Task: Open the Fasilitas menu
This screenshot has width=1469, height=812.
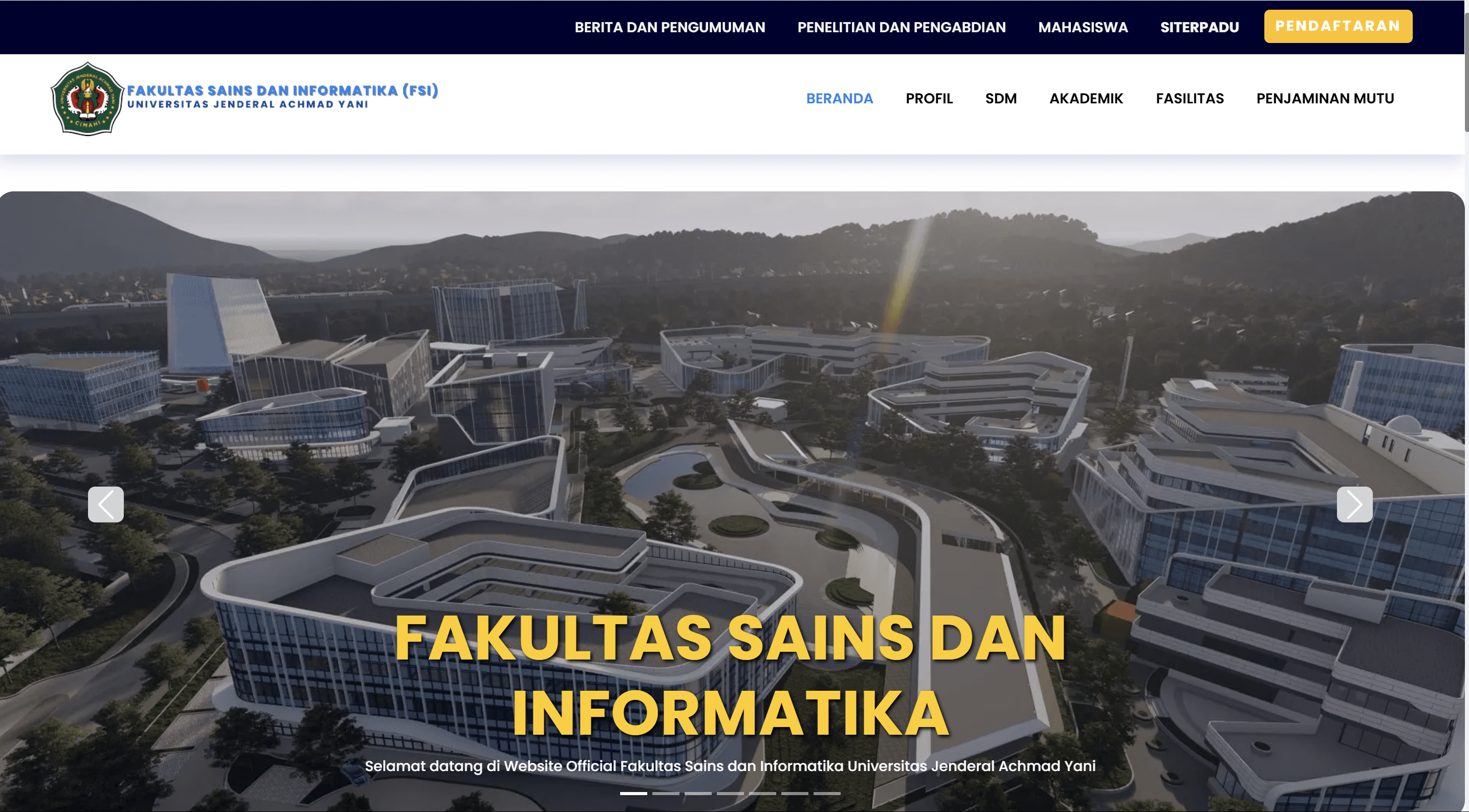Action: (x=1190, y=99)
